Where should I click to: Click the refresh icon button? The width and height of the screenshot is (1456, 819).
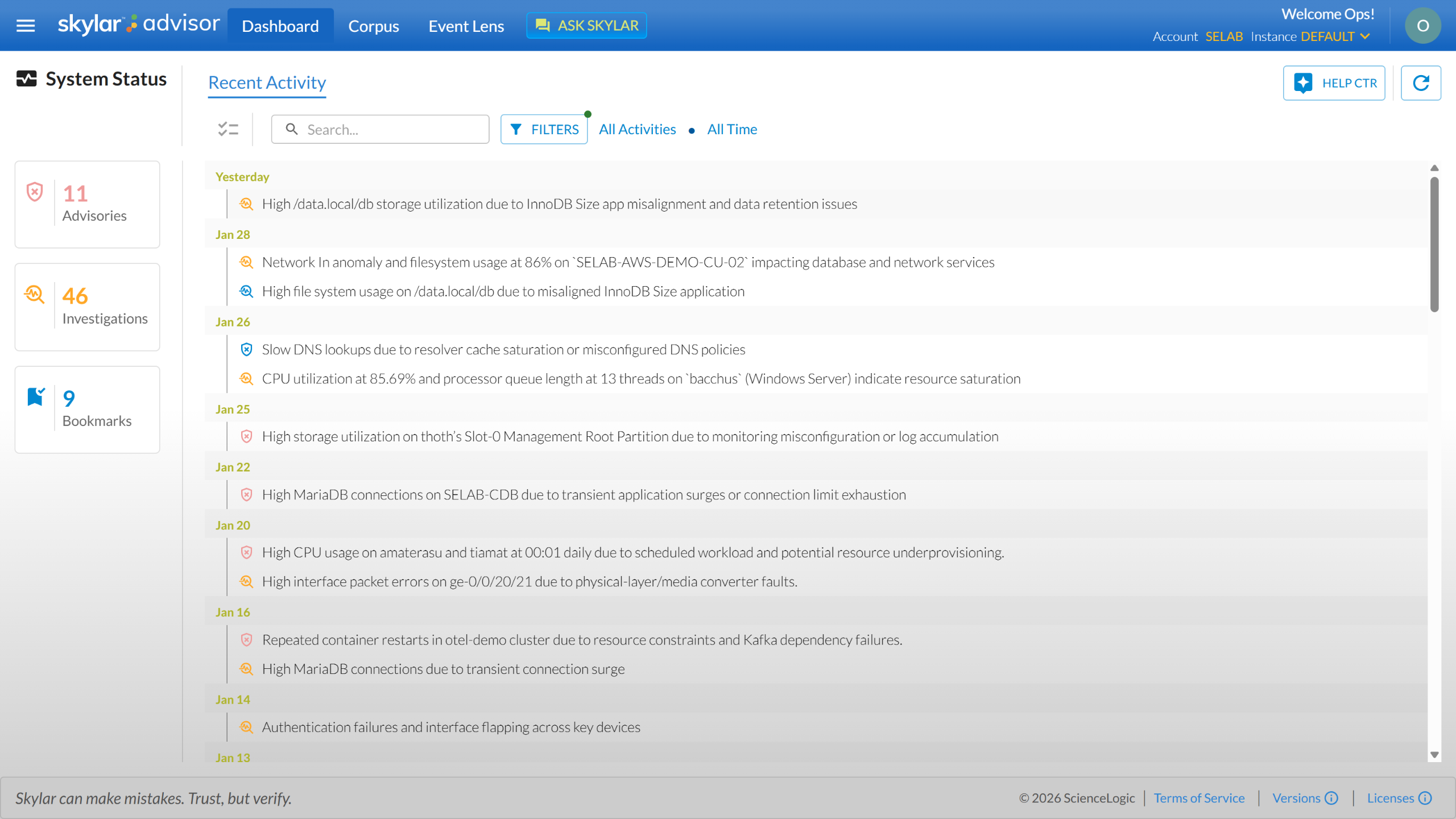point(1420,83)
